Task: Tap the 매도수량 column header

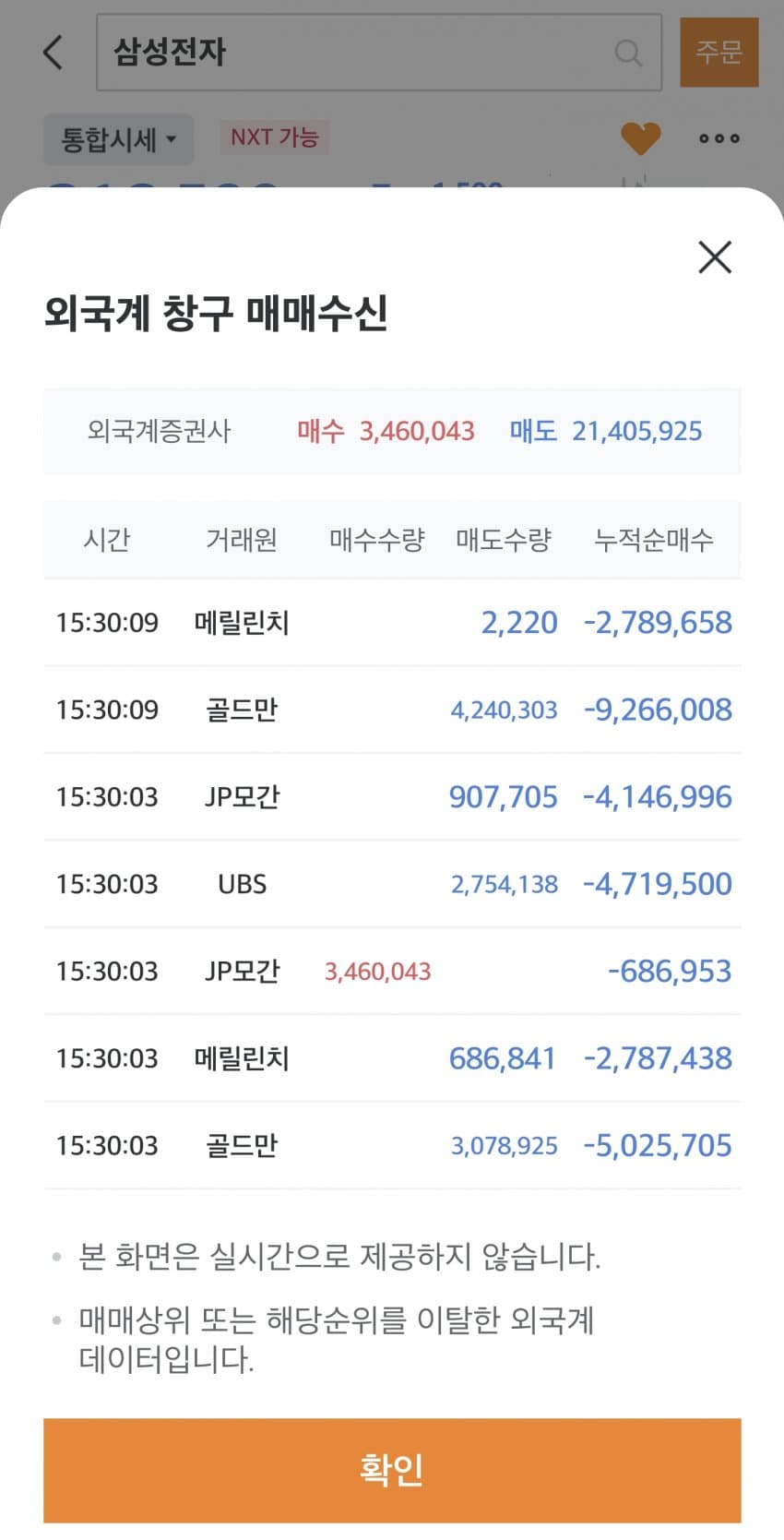Action: tap(503, 540)
